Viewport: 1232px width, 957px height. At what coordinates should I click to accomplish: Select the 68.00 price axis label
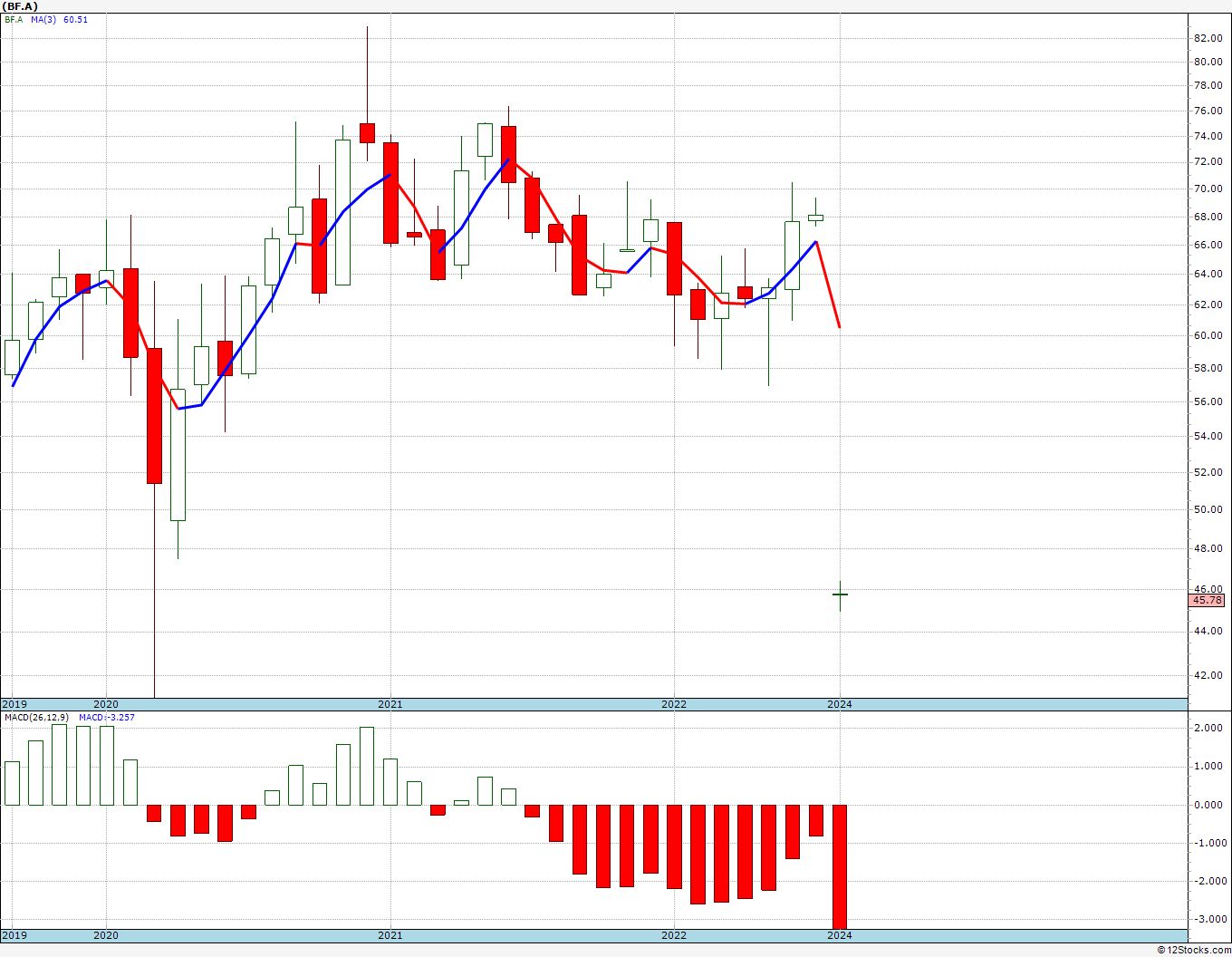(x=1208, y=217)
